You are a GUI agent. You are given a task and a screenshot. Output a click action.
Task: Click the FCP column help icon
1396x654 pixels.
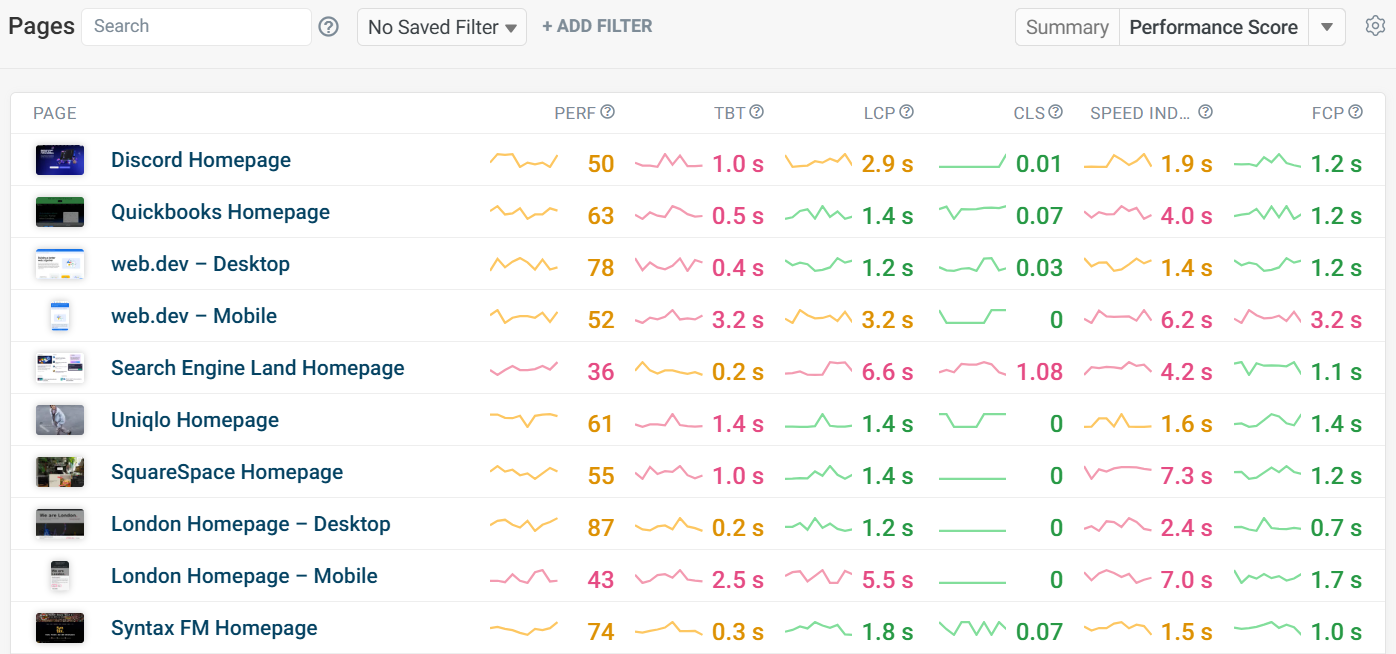pos(1355,112)
